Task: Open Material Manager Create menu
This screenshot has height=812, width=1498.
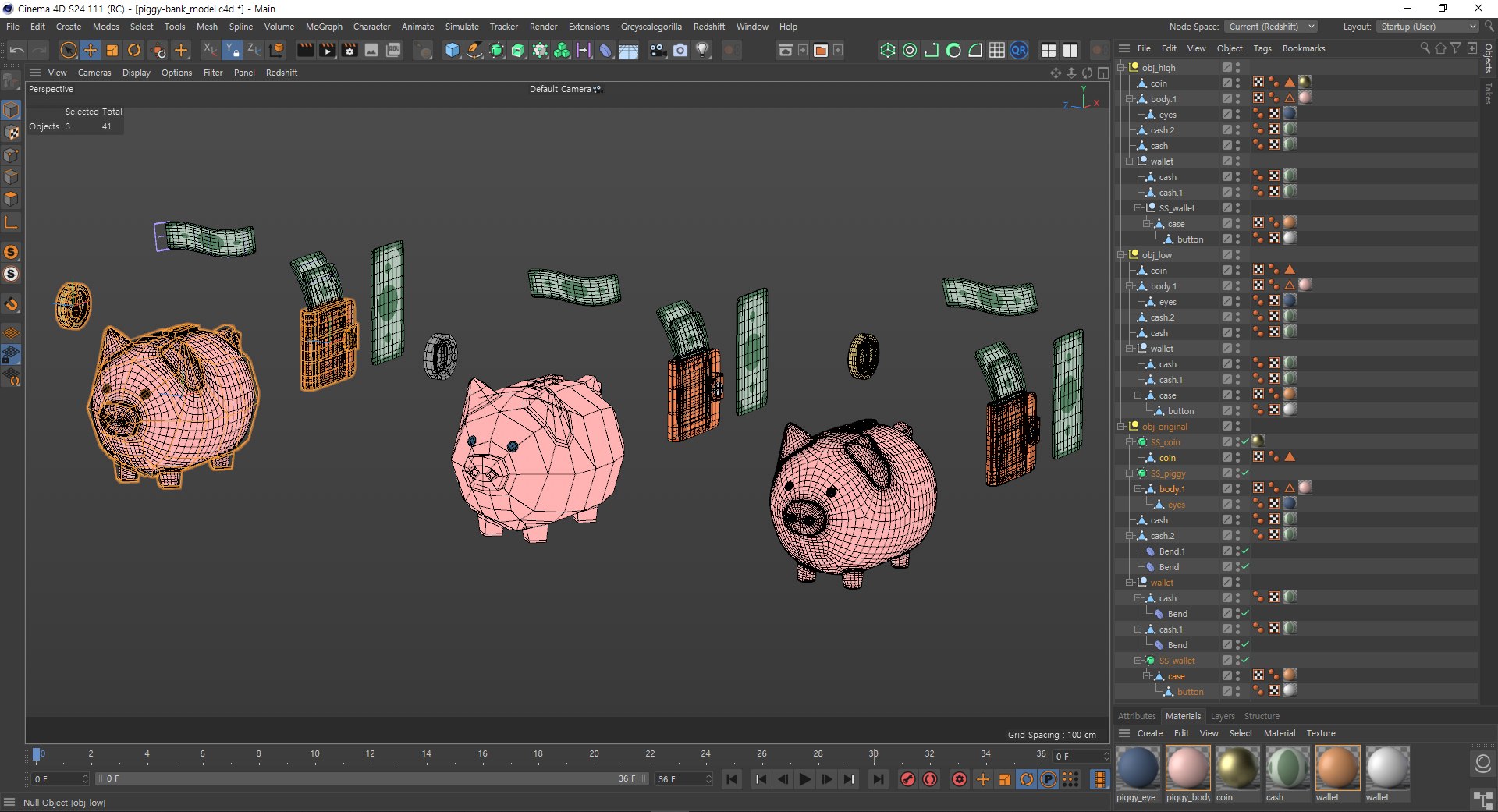Action: pos(1149,733)
